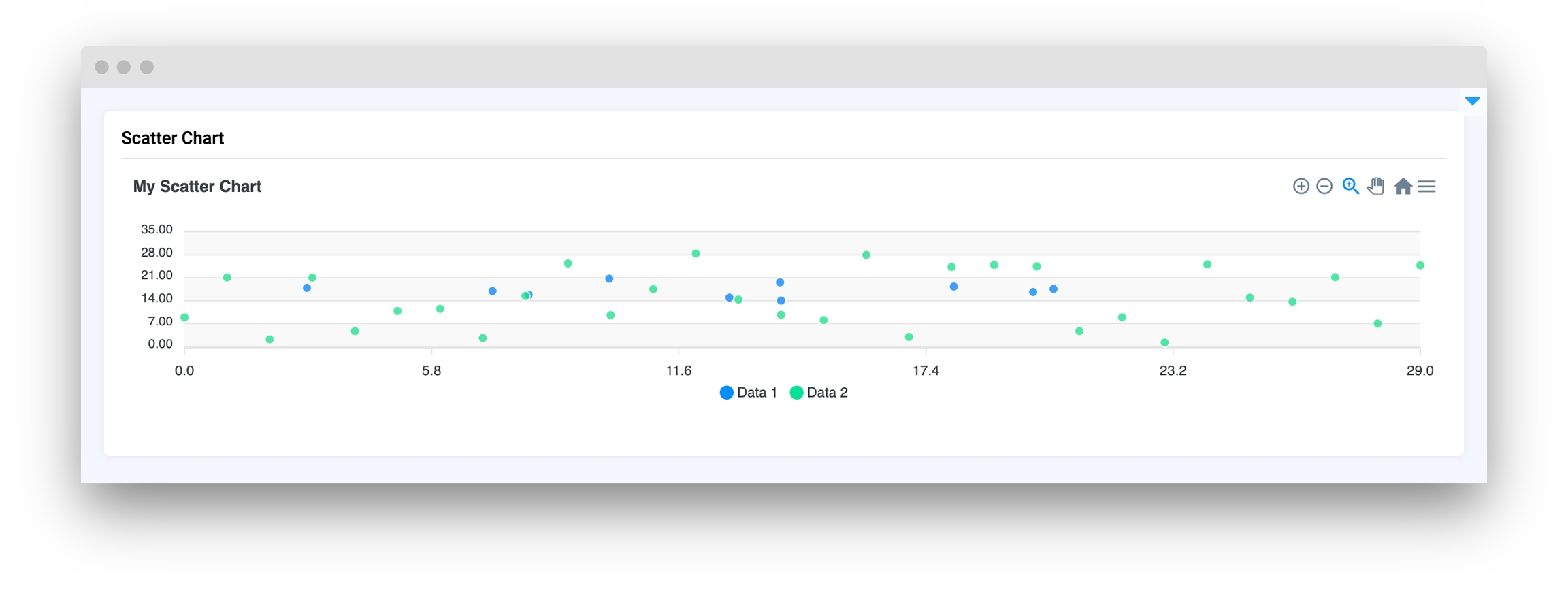Click the 0.00 y-axis label

click(160, 344)
